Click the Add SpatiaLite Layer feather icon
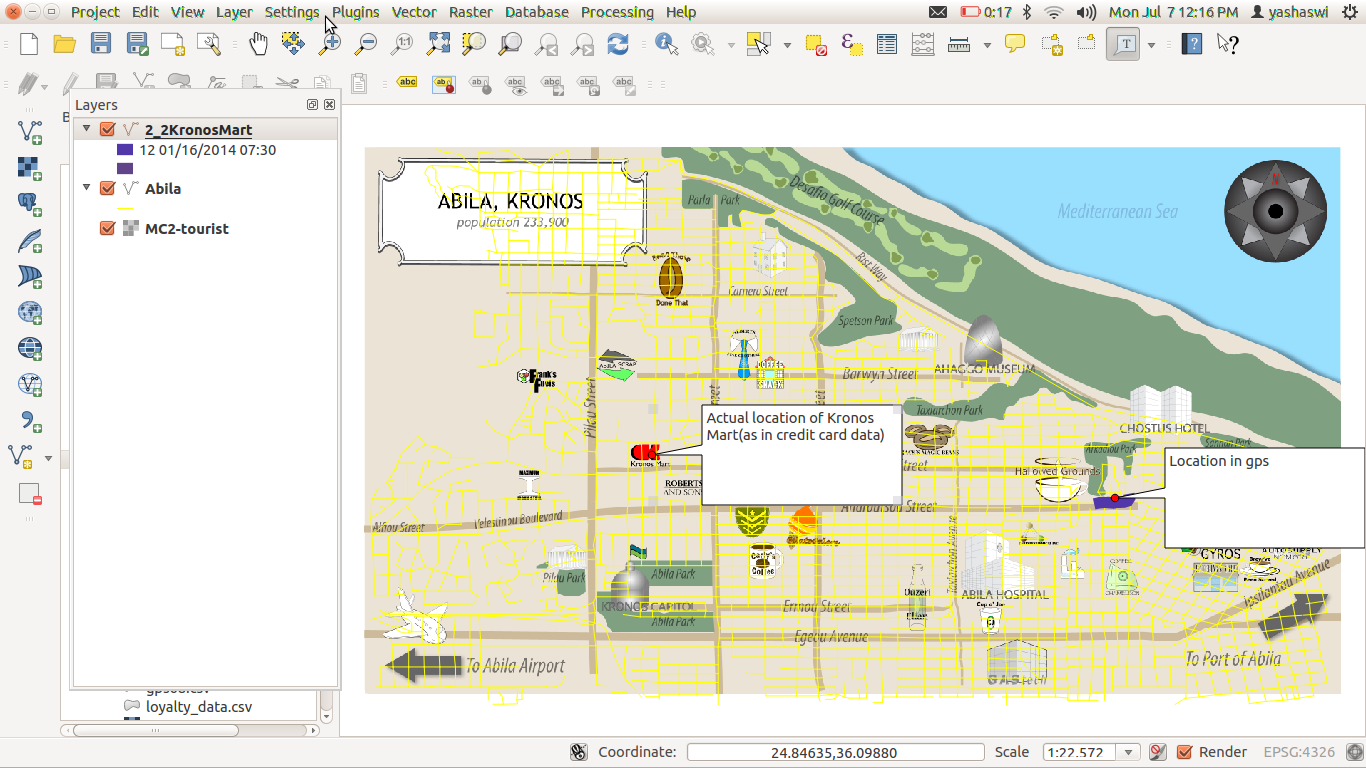Viewport: 1366px width, 768px height. (x=30, y=240)
